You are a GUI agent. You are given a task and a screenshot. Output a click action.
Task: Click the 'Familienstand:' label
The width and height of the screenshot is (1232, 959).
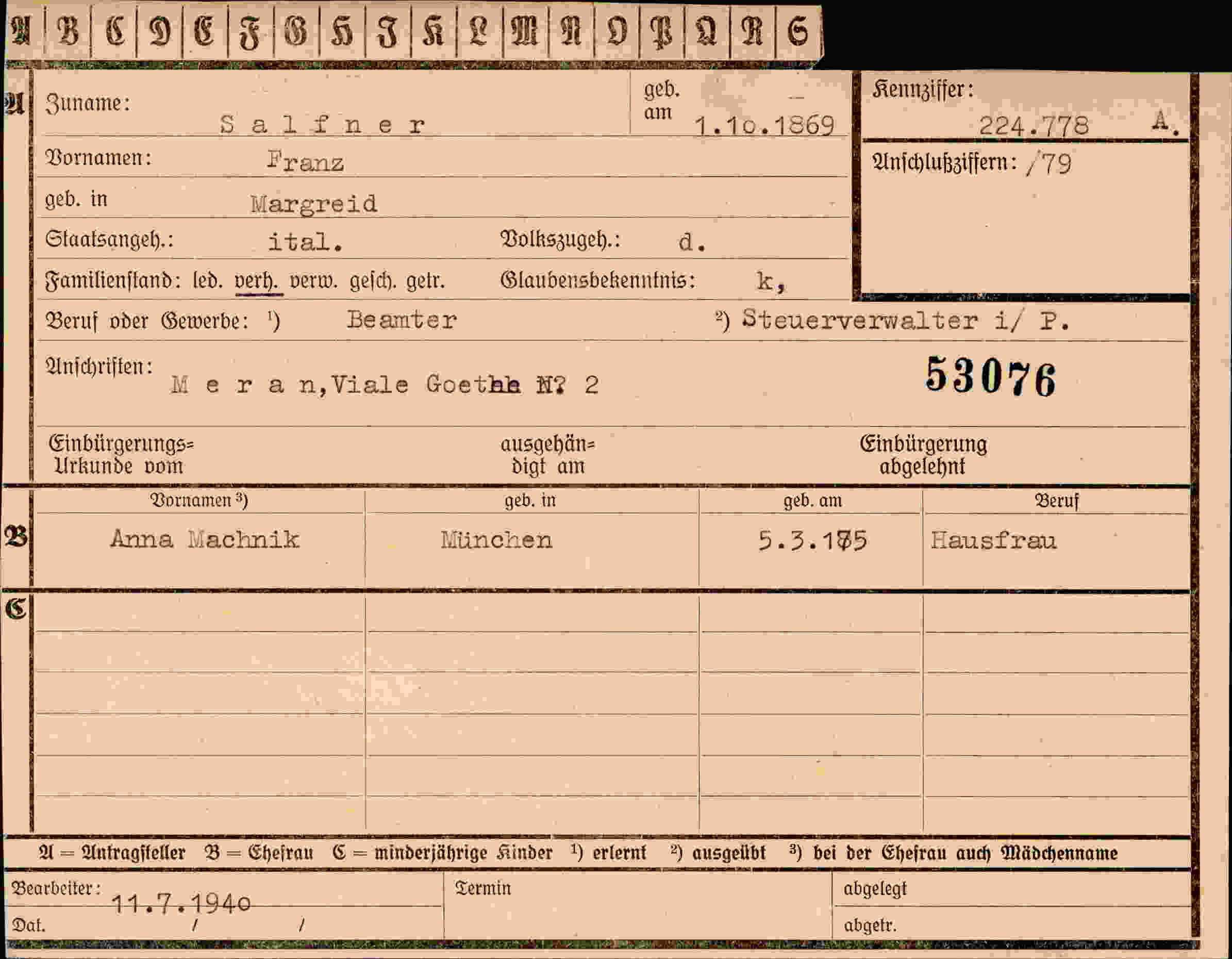coord(112,280)
